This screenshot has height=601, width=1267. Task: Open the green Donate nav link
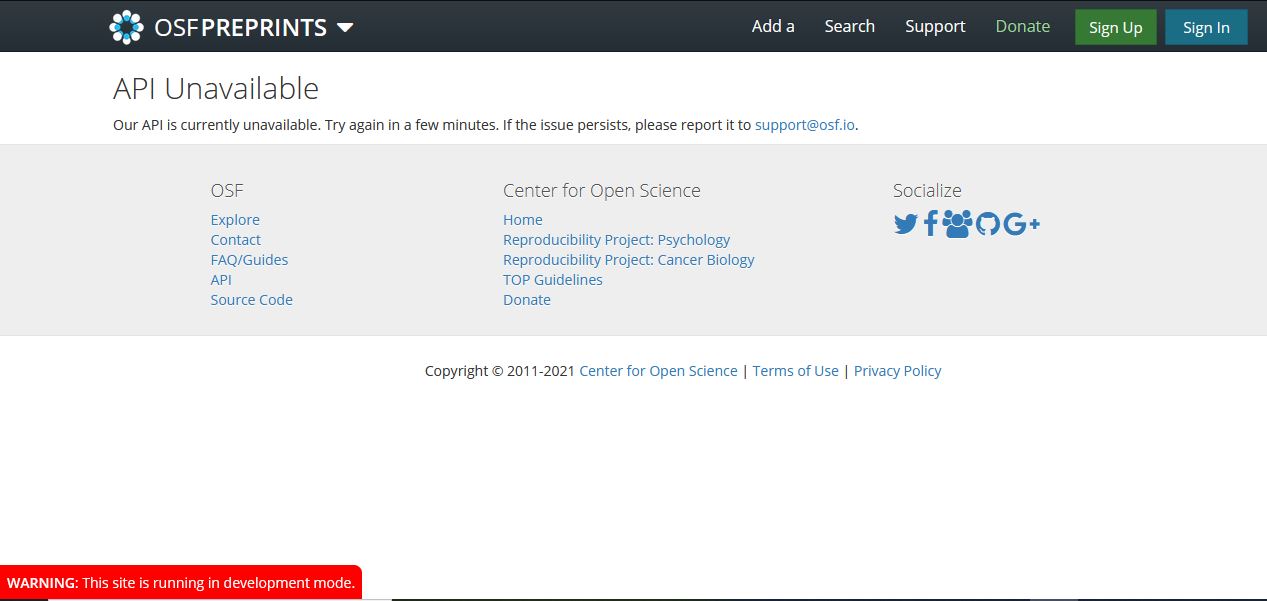tap(1023, 26)
